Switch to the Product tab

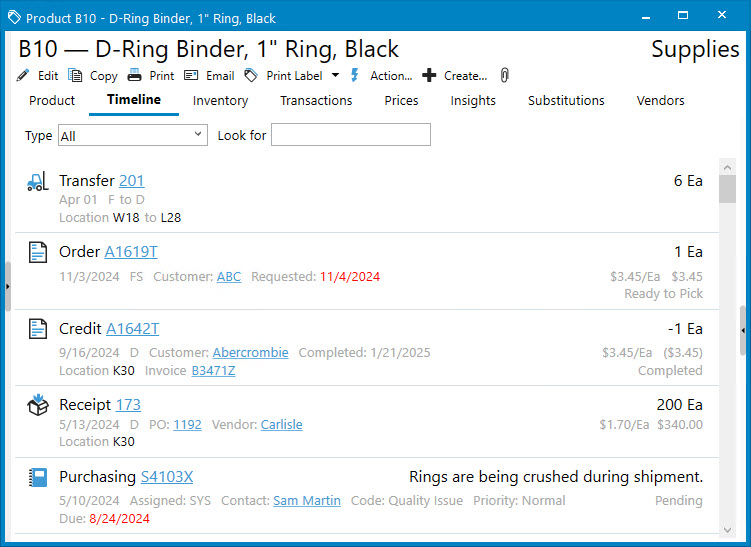[x=52, y=101]
